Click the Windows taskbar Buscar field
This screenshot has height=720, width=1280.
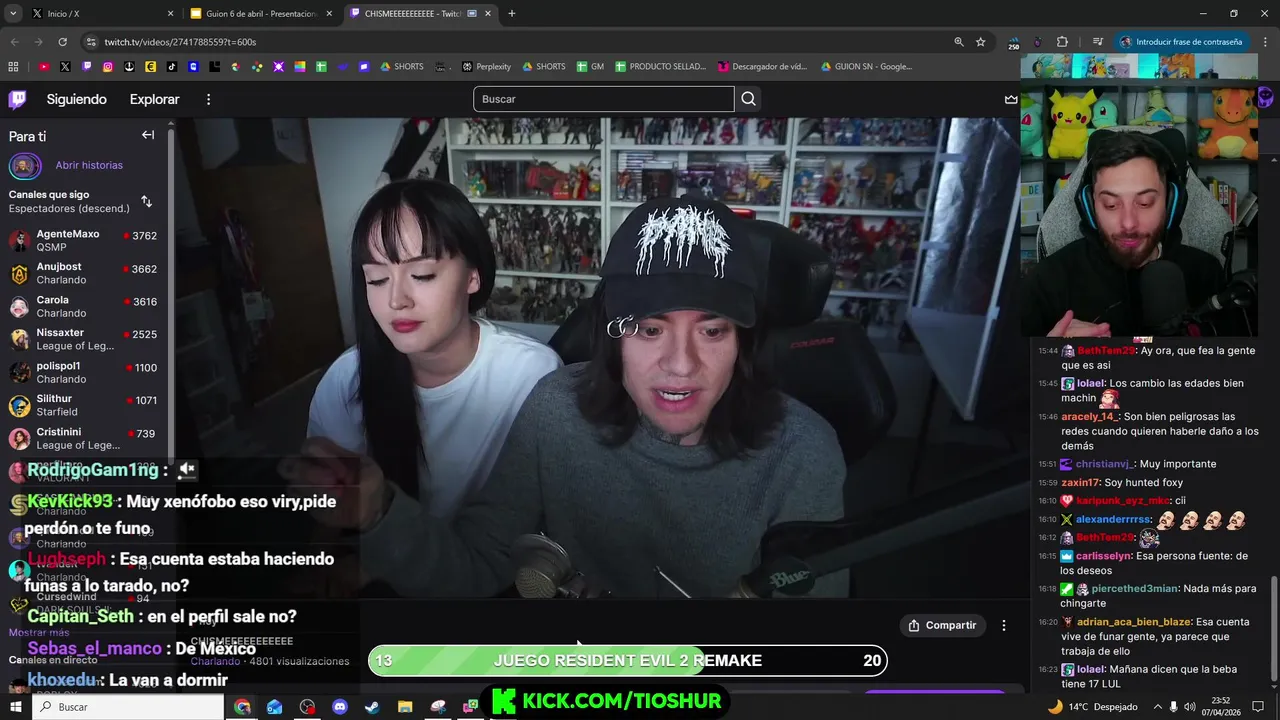pos(128,707)
